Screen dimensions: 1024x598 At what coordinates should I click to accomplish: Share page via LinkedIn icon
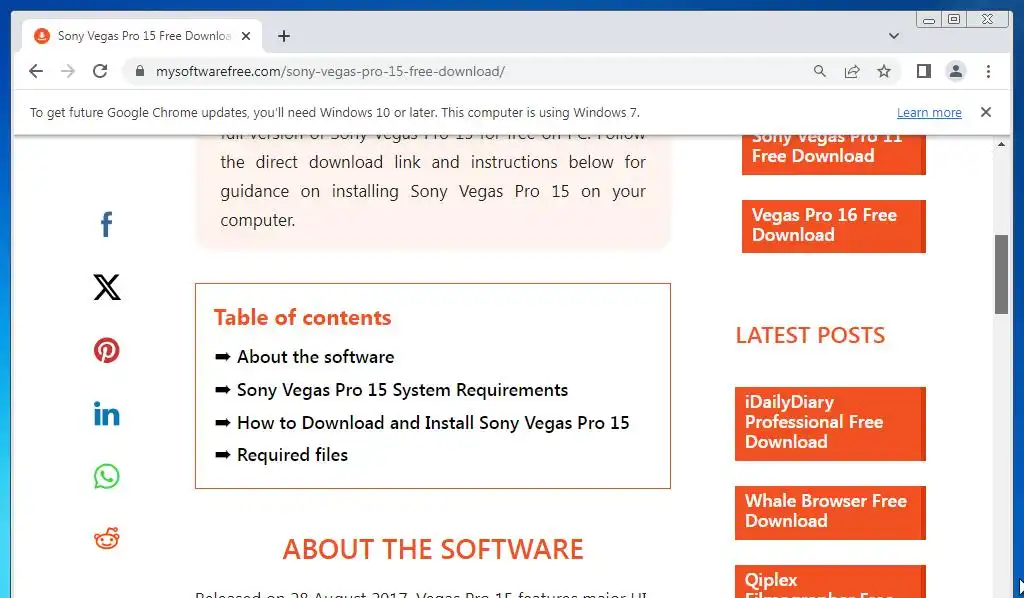click(x=106, y=413)
